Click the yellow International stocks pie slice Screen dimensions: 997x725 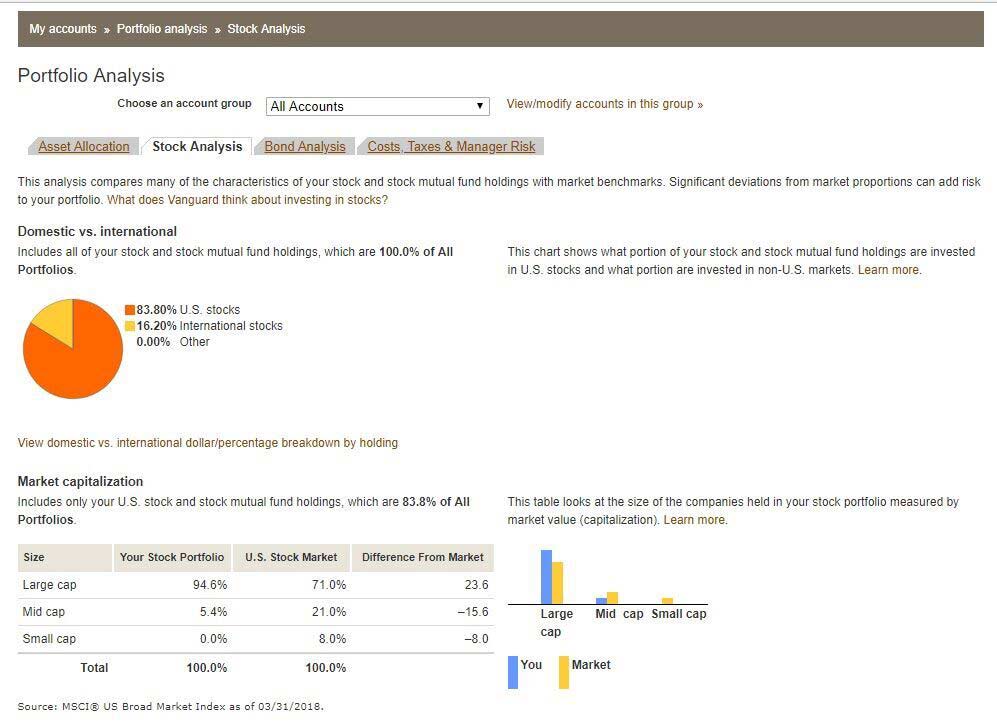click(x=54, y=318)
